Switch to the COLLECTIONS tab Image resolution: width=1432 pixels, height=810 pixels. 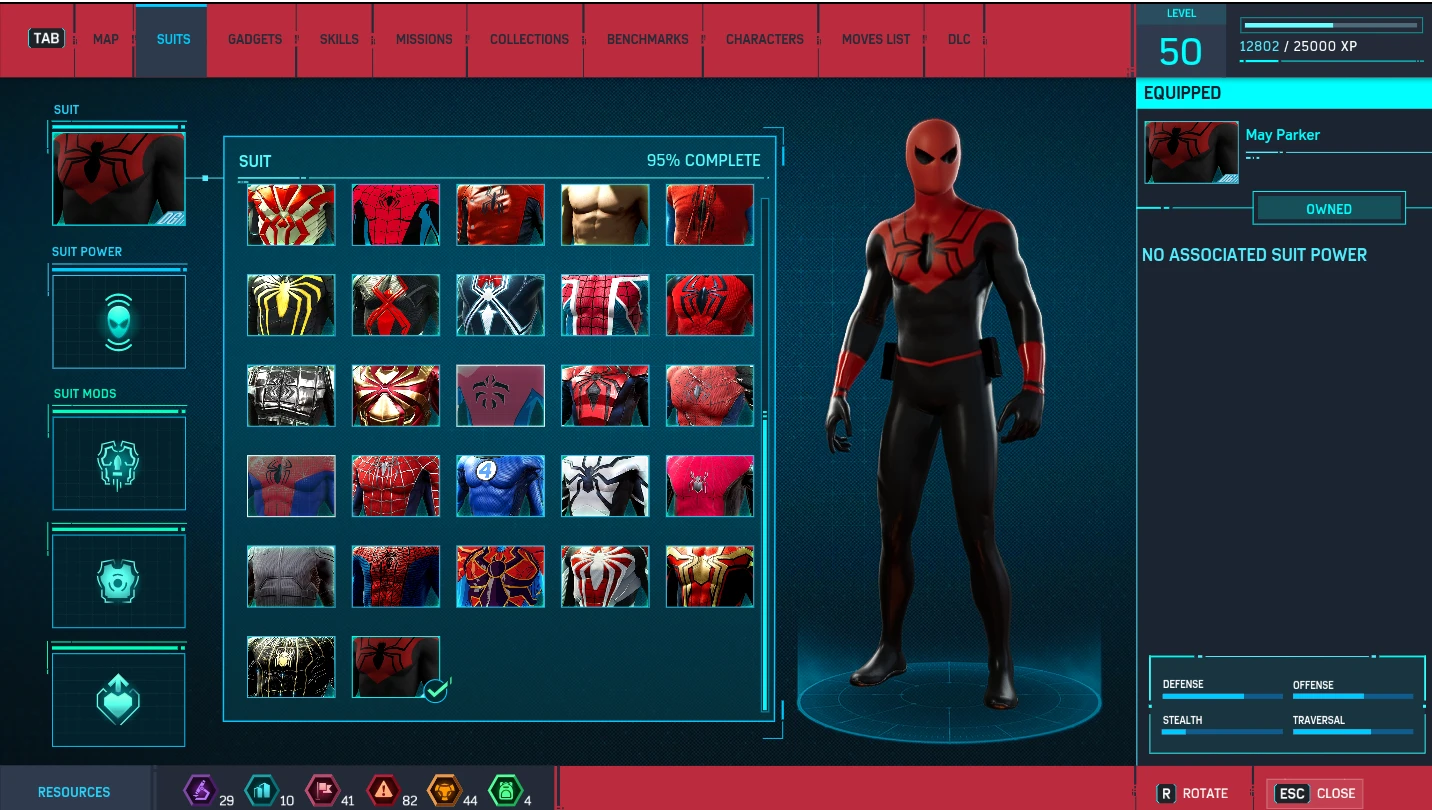click(x=529, y=39)
